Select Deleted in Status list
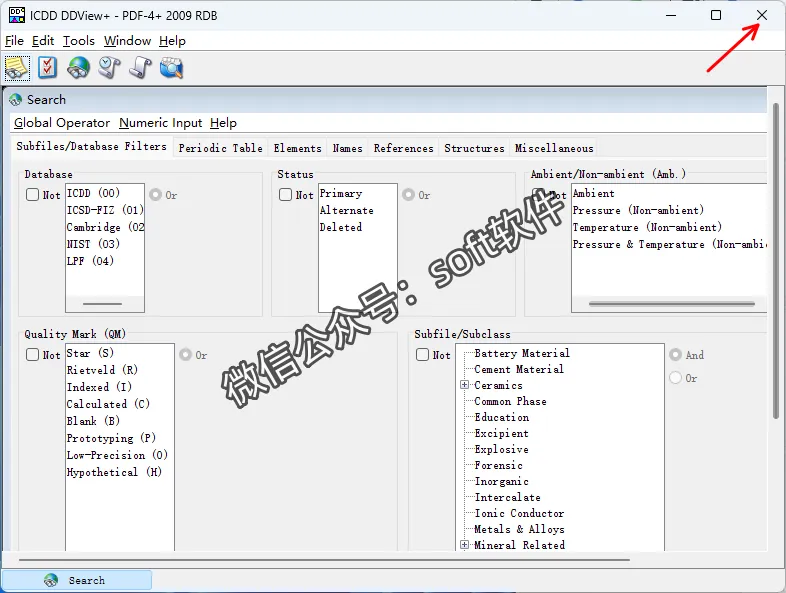 pos(341,227)
